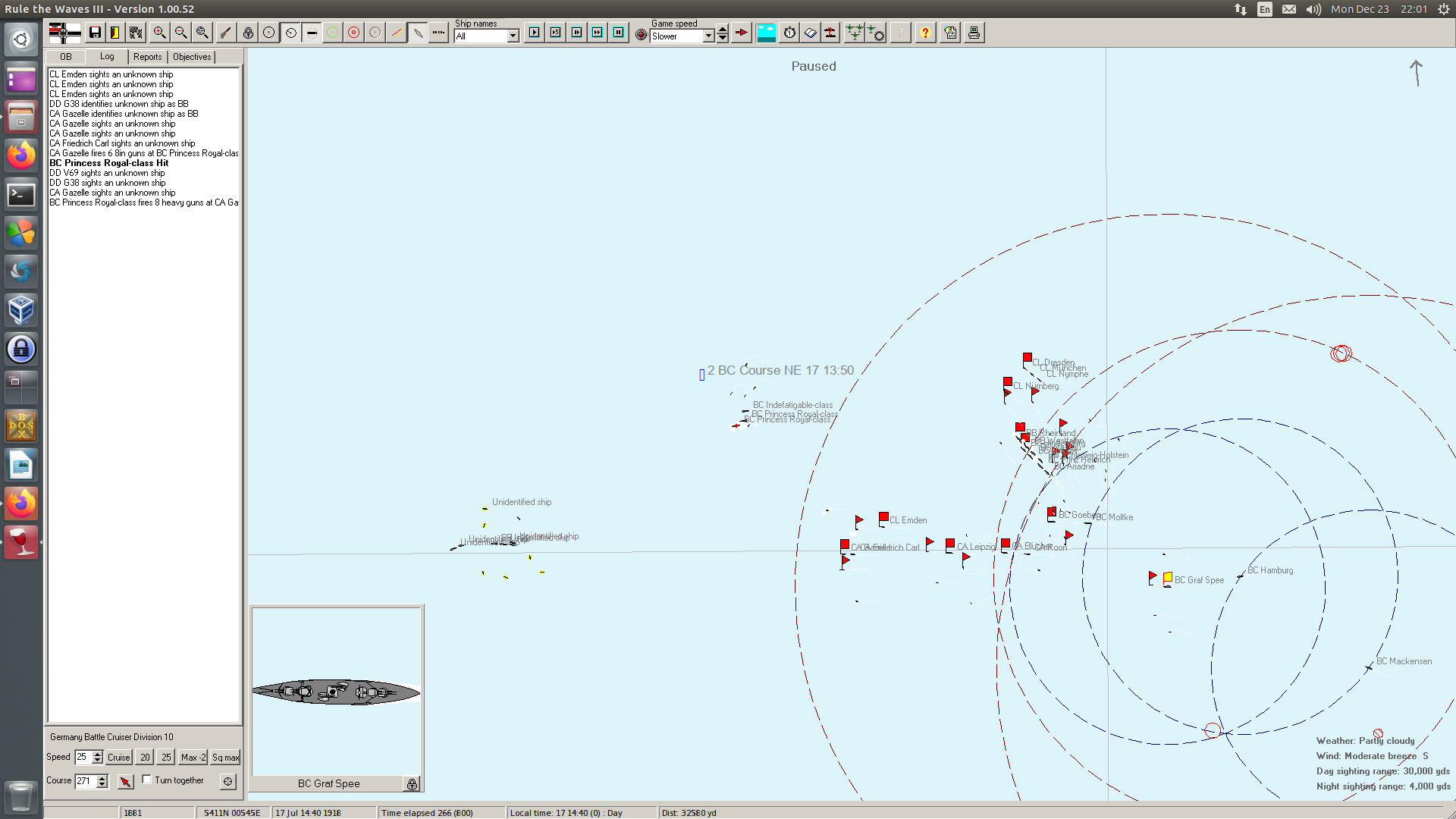Click the zoom out magnifier

click(180, 33)
